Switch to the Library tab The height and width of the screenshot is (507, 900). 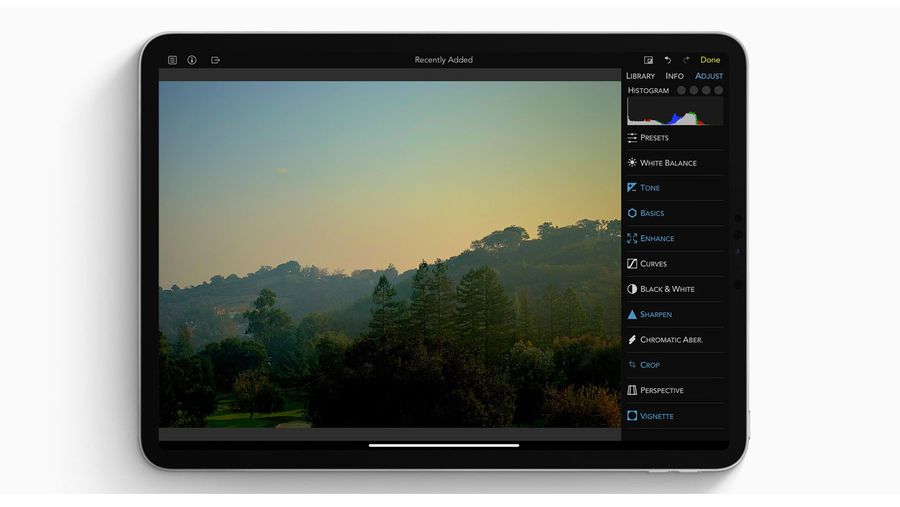pos(641,76)
